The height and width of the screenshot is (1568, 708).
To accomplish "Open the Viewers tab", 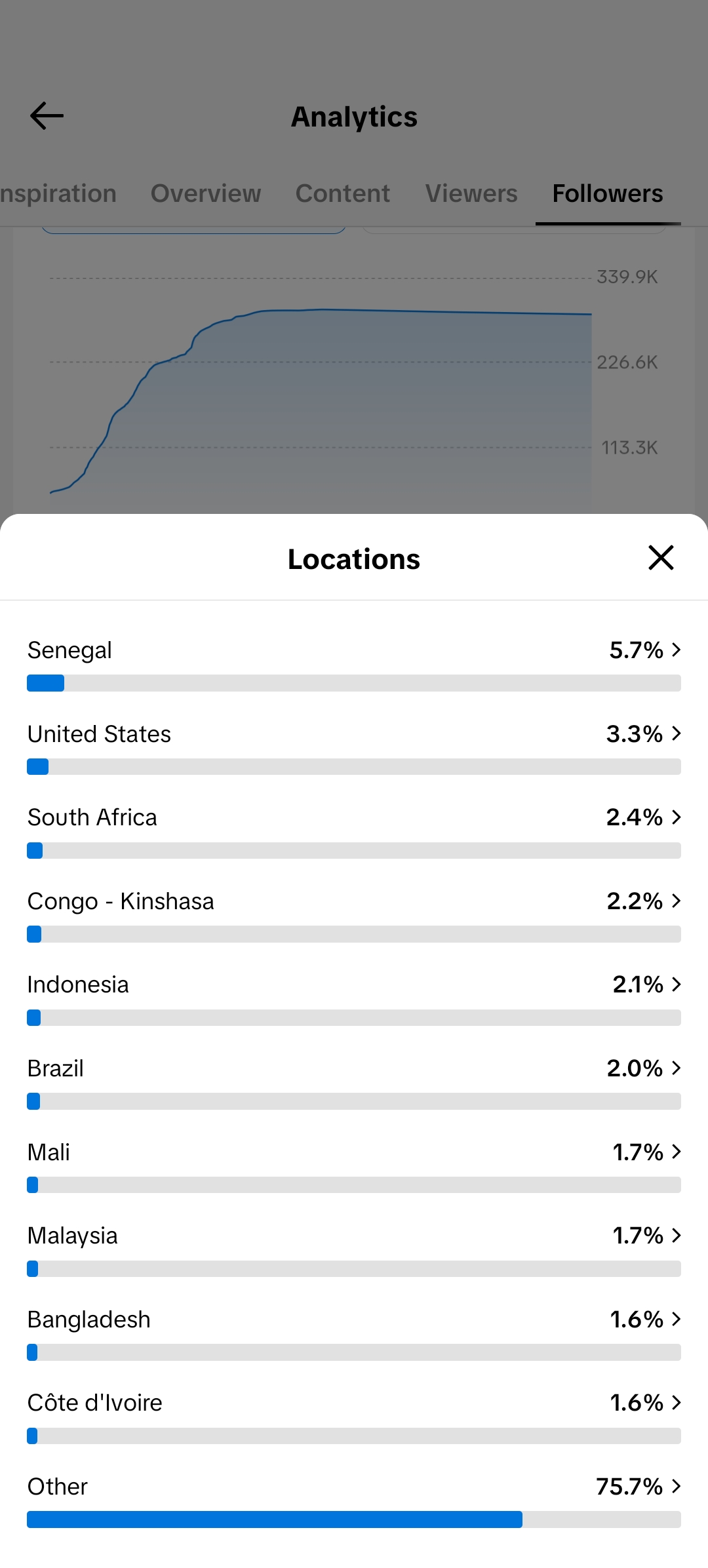I will [471, 193].
